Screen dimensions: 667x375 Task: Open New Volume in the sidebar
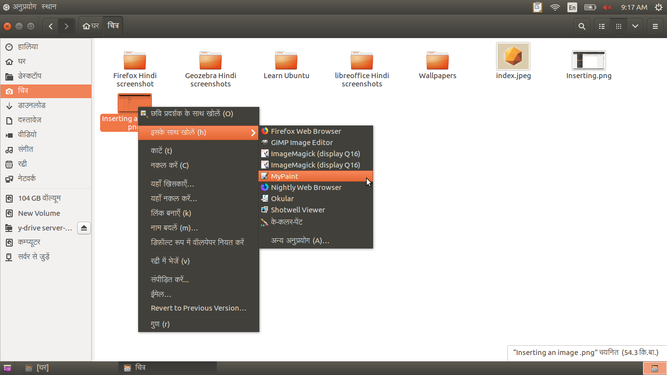(x=46, y=213)
